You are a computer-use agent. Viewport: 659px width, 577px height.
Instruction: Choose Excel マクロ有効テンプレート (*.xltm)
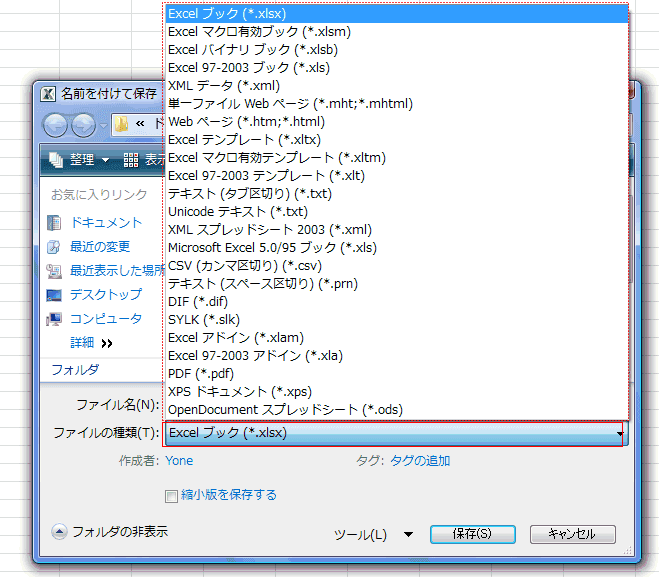pos(395,158)
